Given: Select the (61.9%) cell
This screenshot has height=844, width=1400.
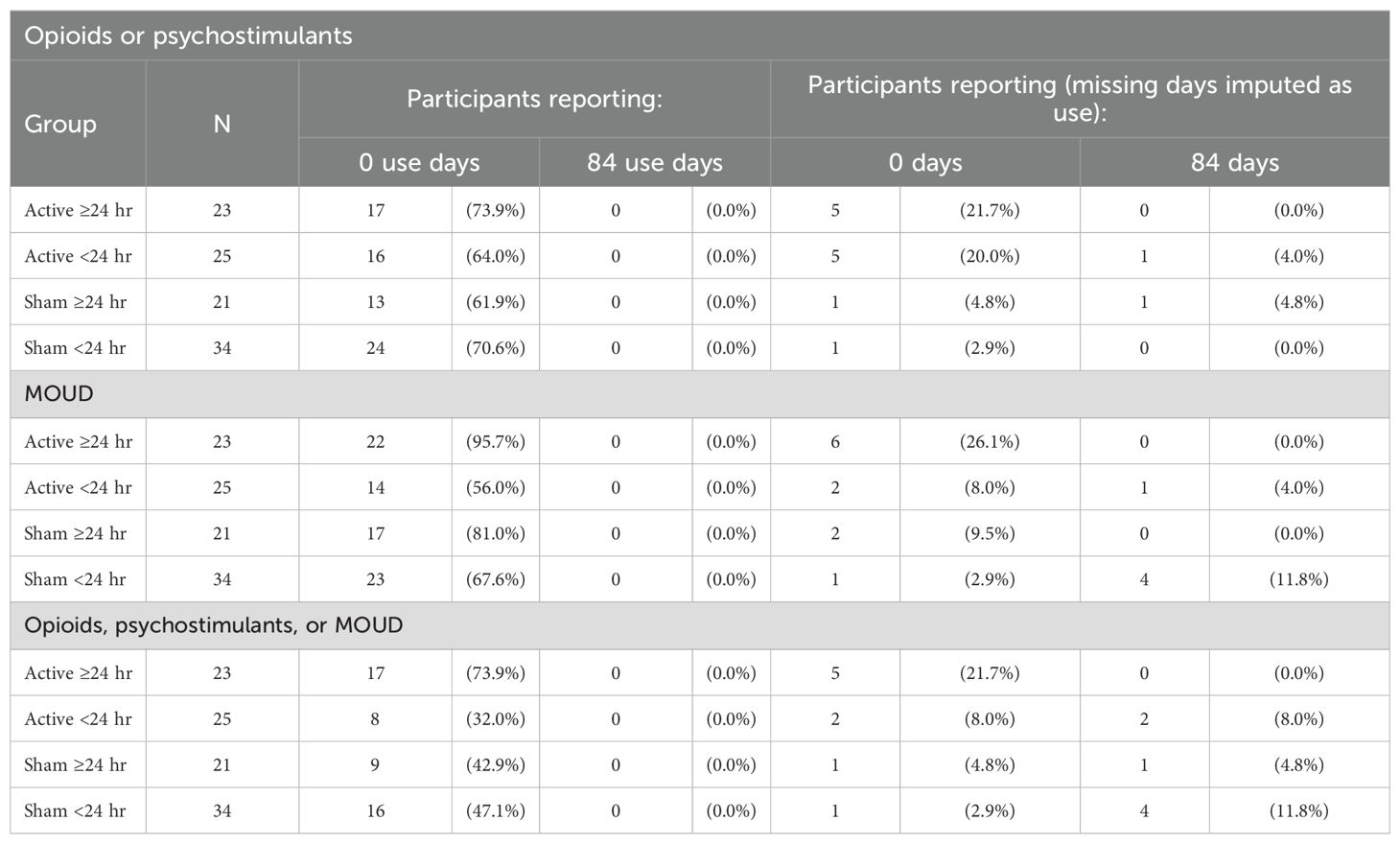Looking at the screenshot, I should pos(496,302).
